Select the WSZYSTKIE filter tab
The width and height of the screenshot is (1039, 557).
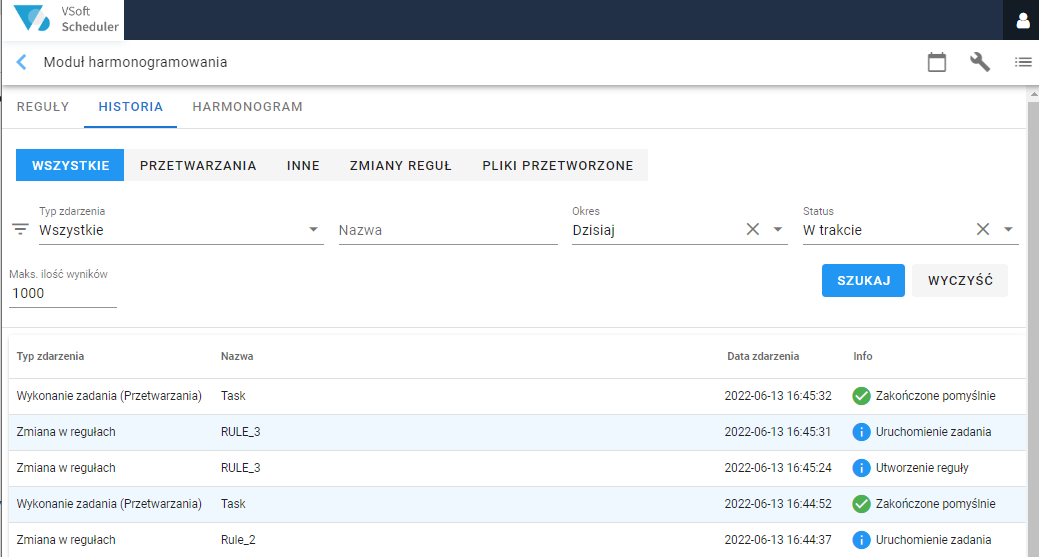(70, 166)
